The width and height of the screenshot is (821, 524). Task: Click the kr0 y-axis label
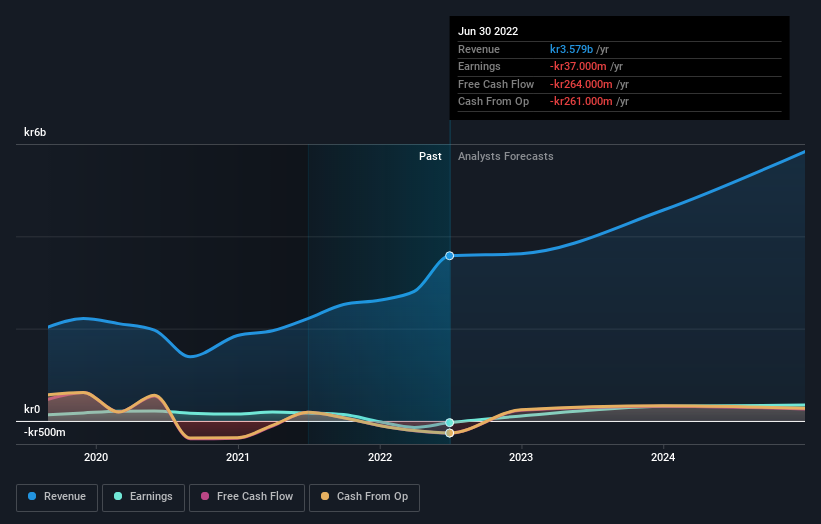click(x=32, y=409)
